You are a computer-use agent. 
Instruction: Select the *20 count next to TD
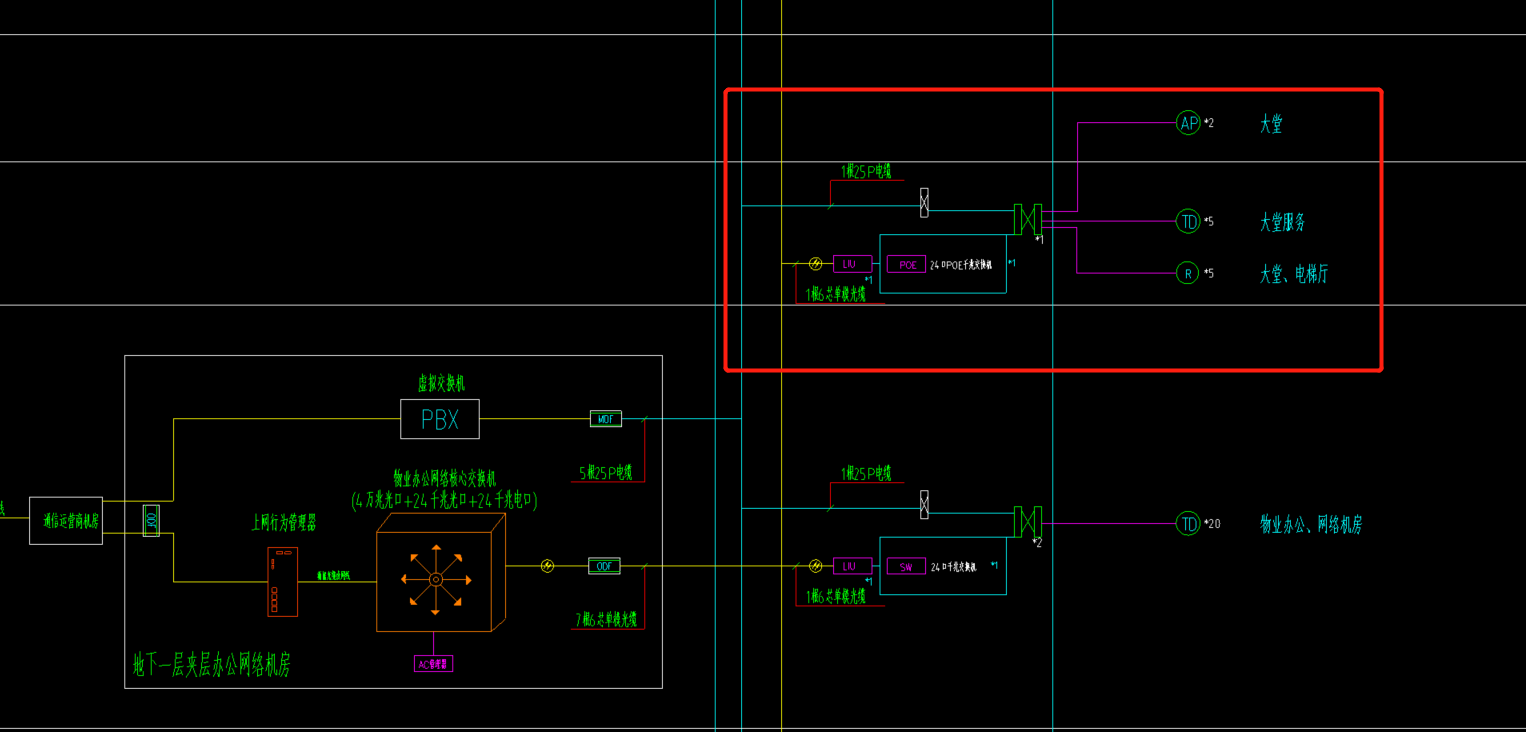[x=1212, y=523]
